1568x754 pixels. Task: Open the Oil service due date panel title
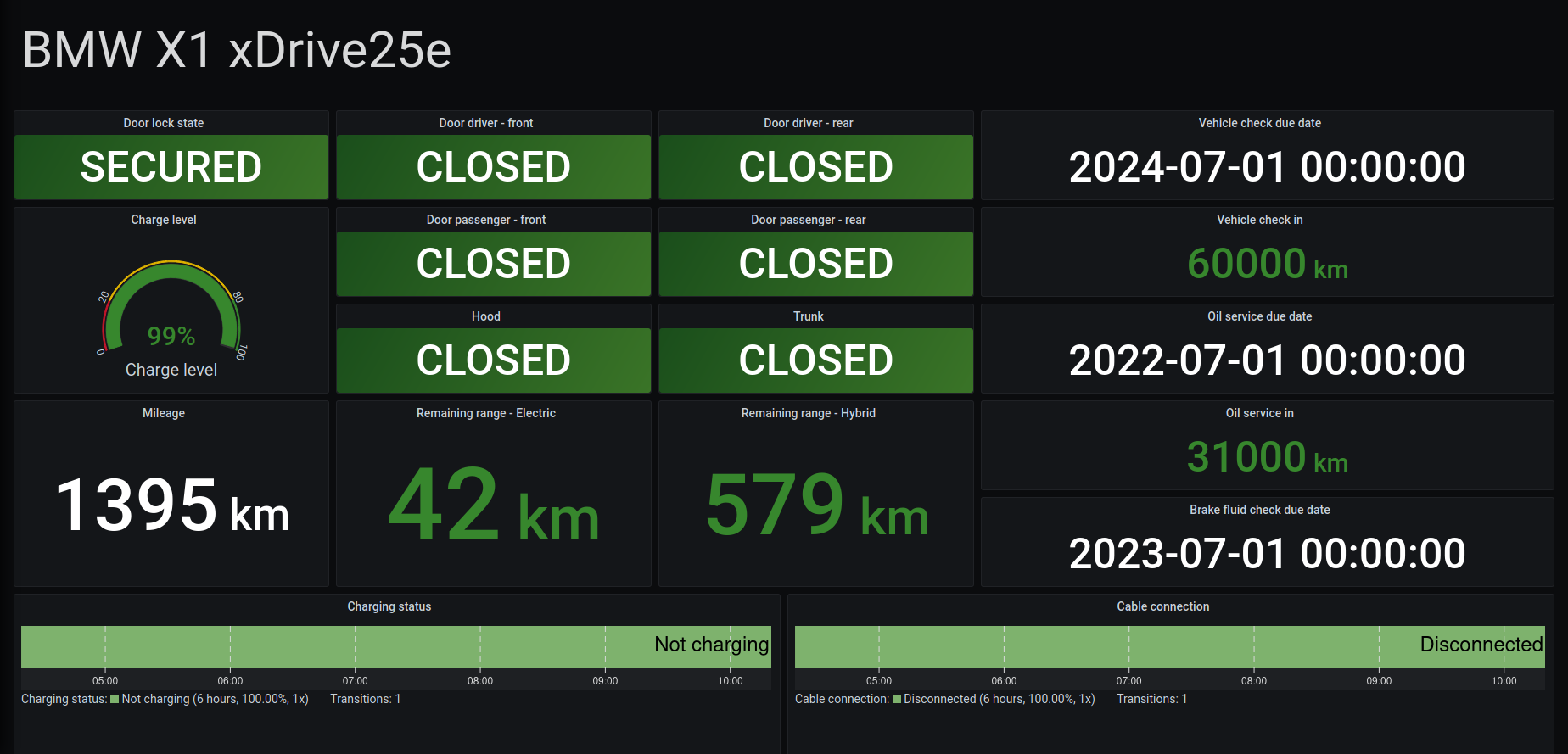point(1260,316)
